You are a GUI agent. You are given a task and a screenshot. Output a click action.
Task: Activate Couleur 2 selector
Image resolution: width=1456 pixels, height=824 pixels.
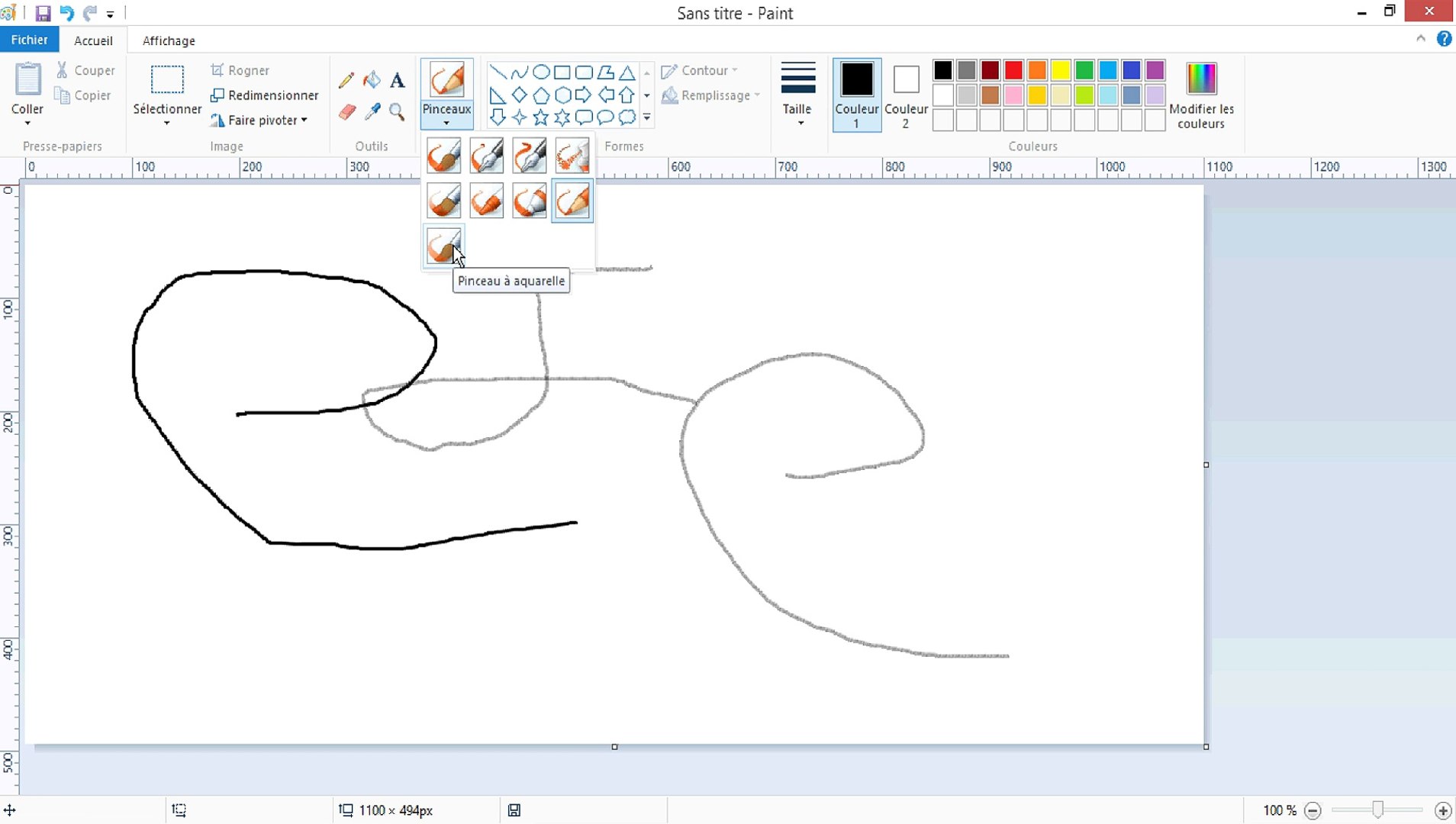906,95
